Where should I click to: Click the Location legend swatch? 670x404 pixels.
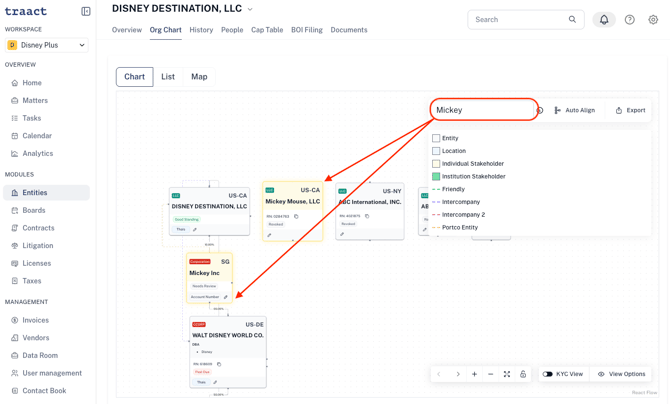tap(436, 151)
